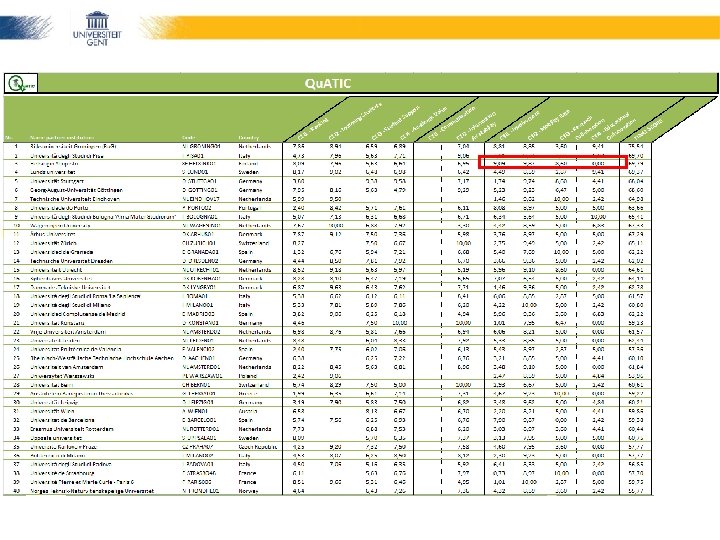Screen dimensions: 720x540
Task: Click Technische Universiteit Eindhoven in the table
Action: (74, 199)
